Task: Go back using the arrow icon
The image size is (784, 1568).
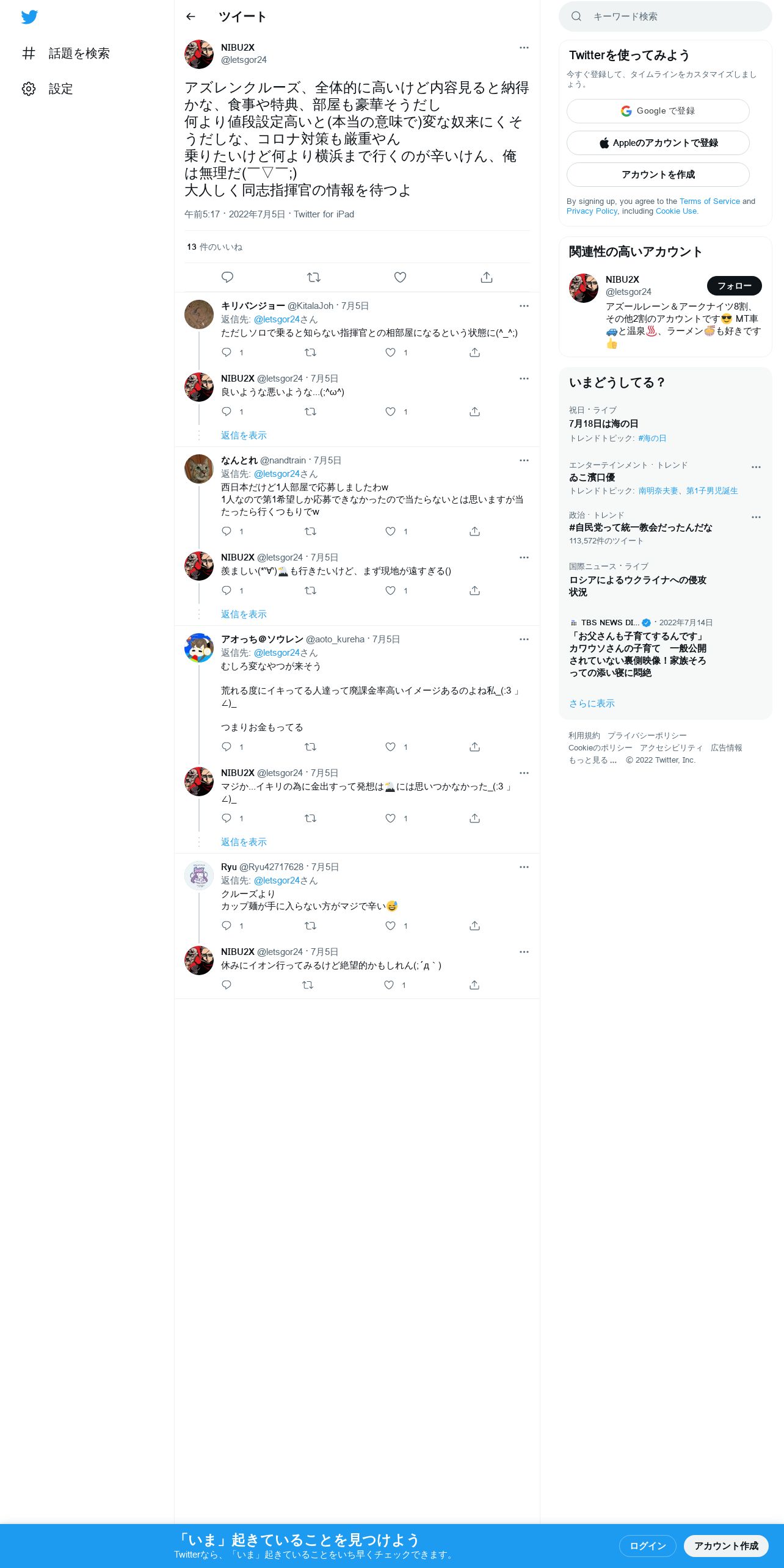Action: [x=191, y=16]
